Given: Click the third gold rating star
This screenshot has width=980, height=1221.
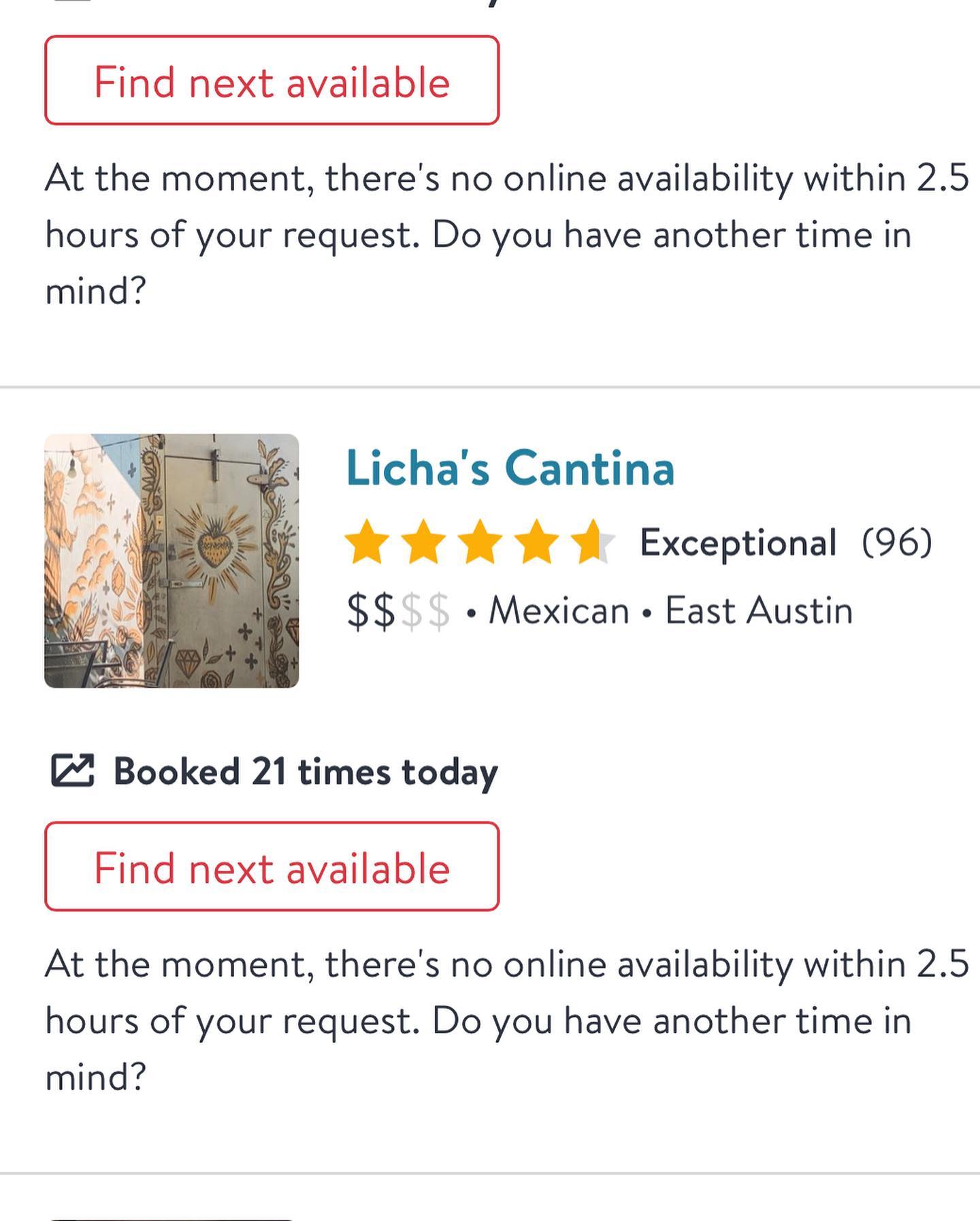Looking at the screenshot, I should [x=480, y=542].
